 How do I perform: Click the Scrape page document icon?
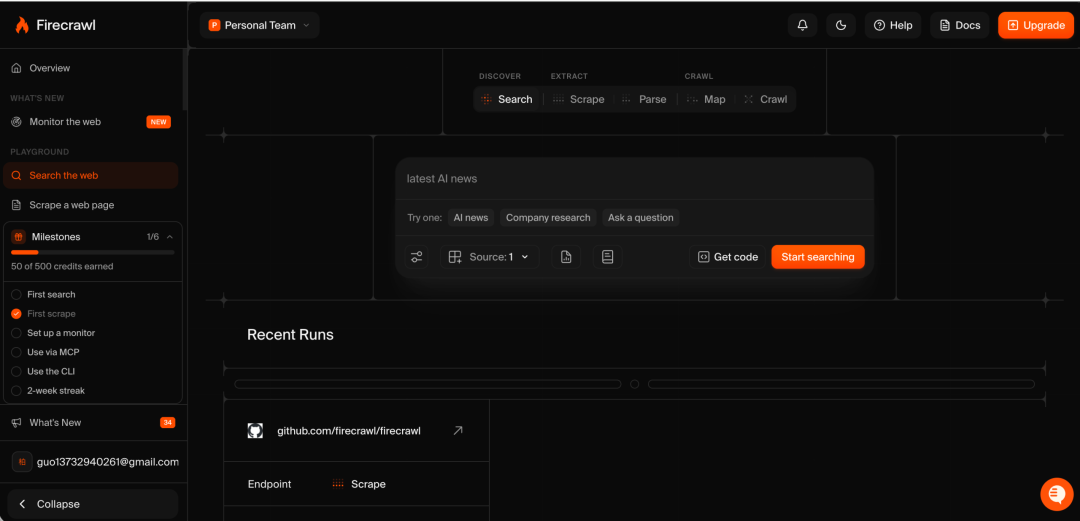[17, 205]
